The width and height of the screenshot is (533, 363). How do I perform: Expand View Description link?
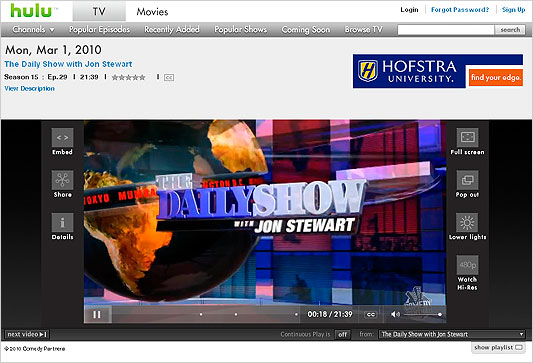[x=29, y=88]
